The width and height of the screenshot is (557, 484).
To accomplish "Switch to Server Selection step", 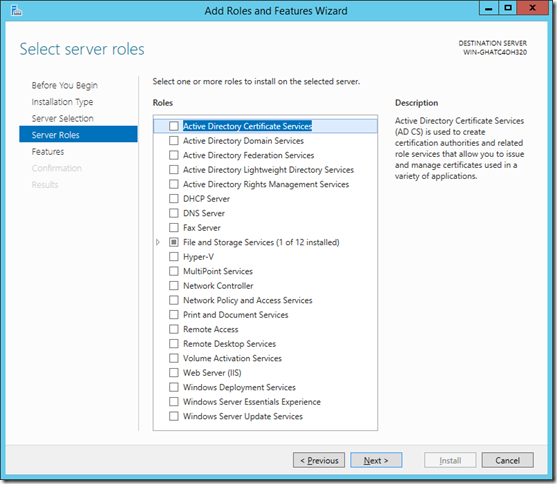I will tap(63, 118).
